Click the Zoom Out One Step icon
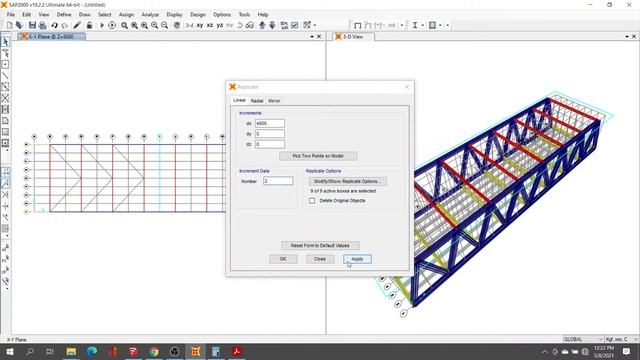640x360 pixels. 164,25
